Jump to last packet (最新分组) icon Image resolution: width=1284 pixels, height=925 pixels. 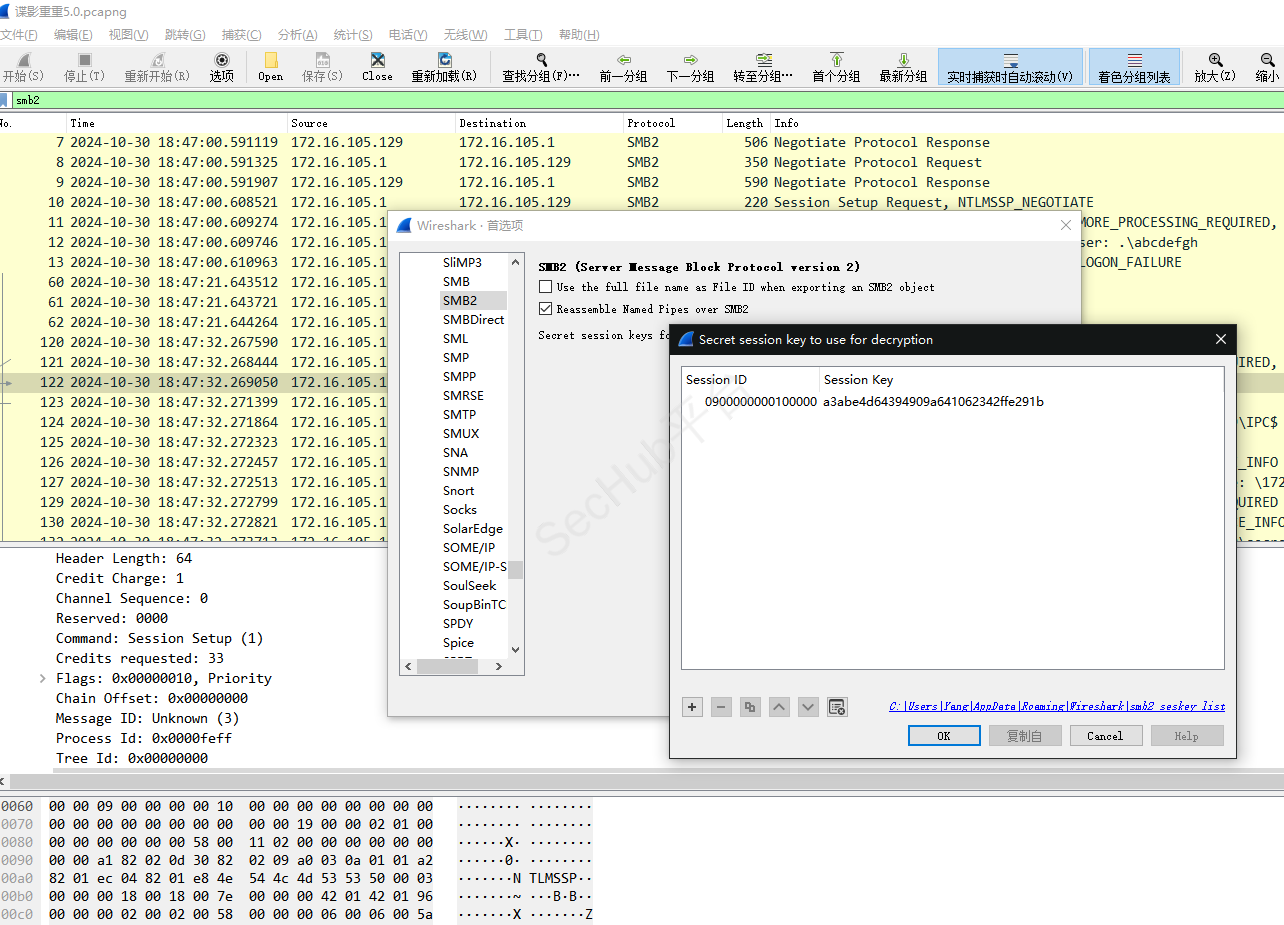tap(903, 61)
